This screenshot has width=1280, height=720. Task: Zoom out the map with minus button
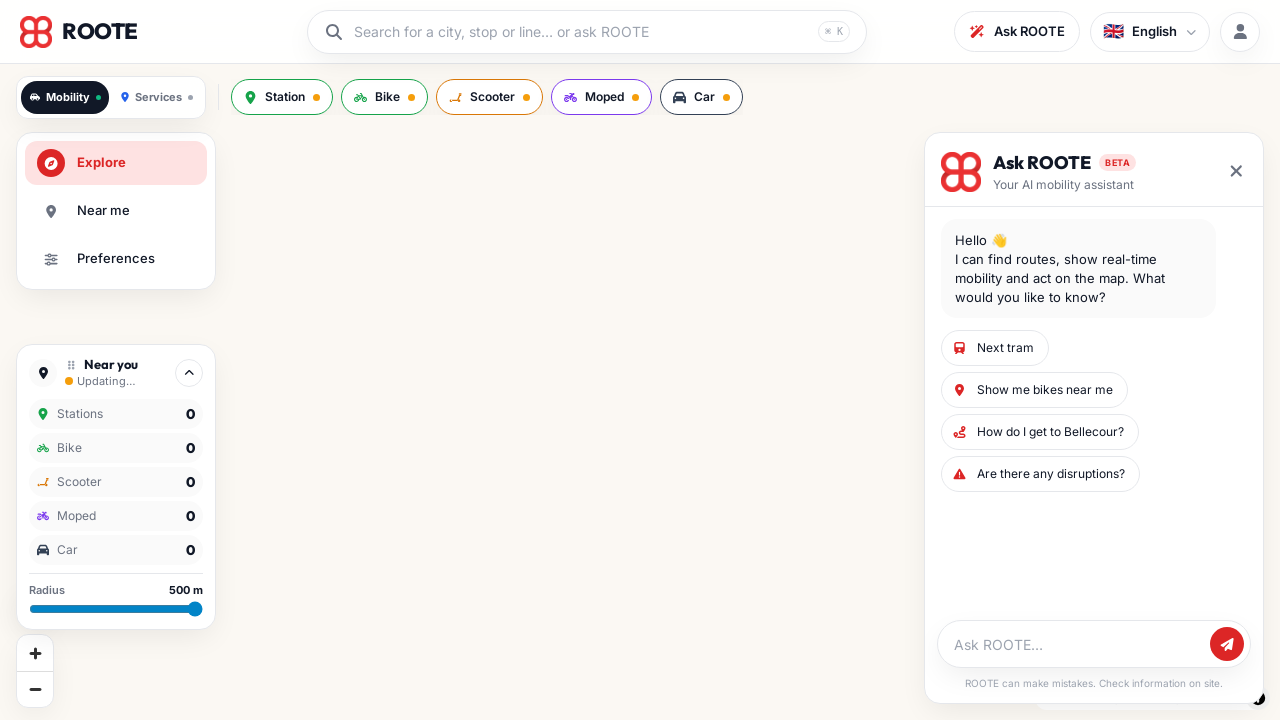35,689
